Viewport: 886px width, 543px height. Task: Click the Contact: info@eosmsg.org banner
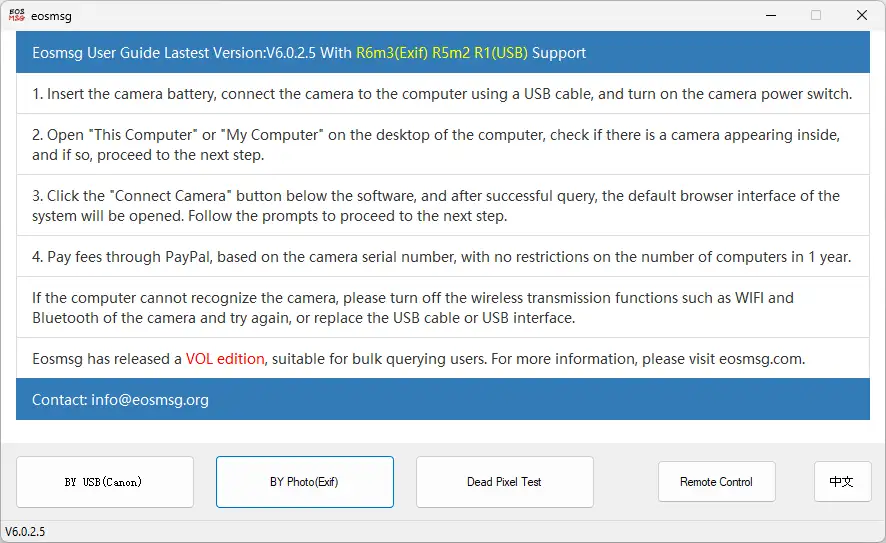[x=442, y=399]
